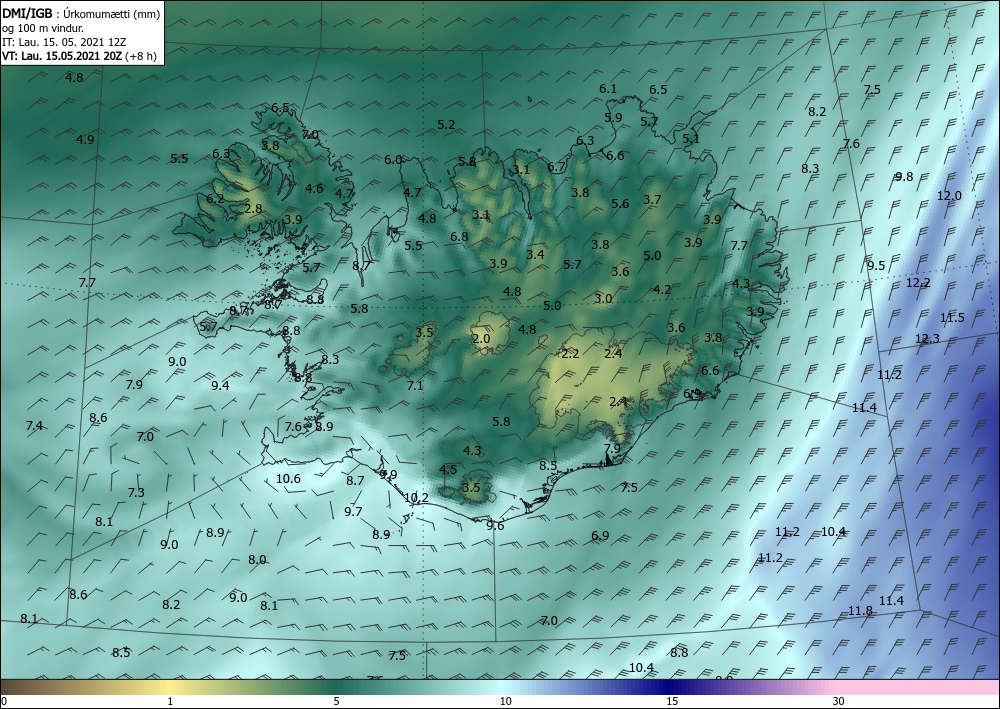The image size is (1000, 709).
Task: Click the 'og 100 m vindur.' caption line
Action: (x=41, y=28)
